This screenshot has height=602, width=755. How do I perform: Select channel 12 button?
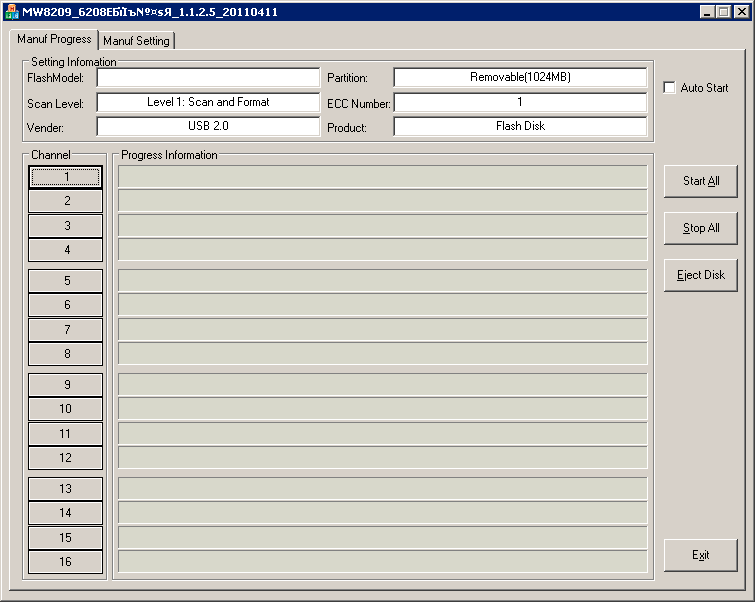tap(65, 458)
